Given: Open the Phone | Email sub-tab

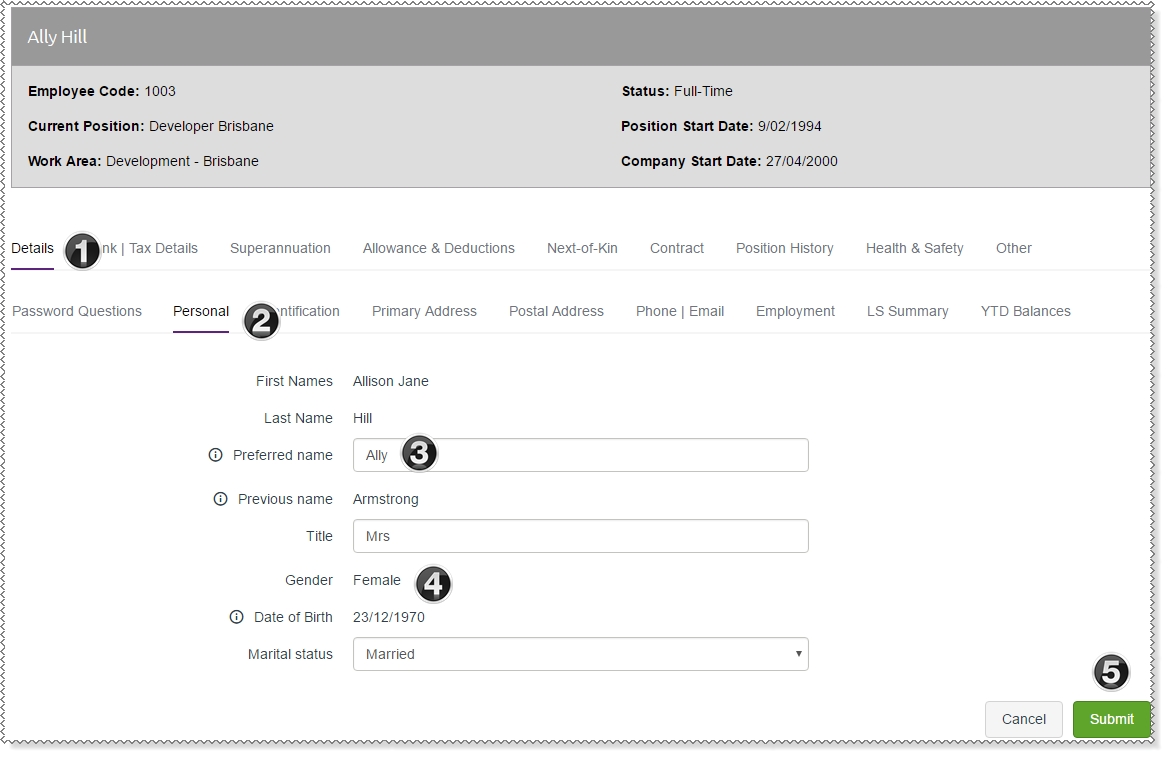Looking at the screenshot, I should coord(679,311).
